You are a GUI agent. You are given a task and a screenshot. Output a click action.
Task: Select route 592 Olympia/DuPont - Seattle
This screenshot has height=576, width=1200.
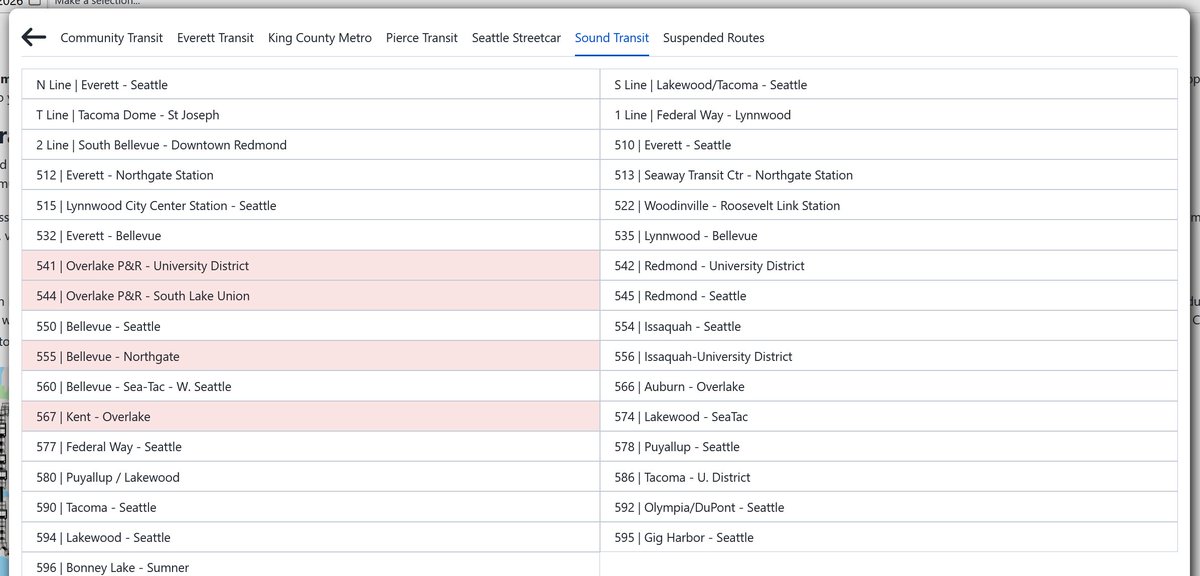pyautogui.click(x=888, y=507)
